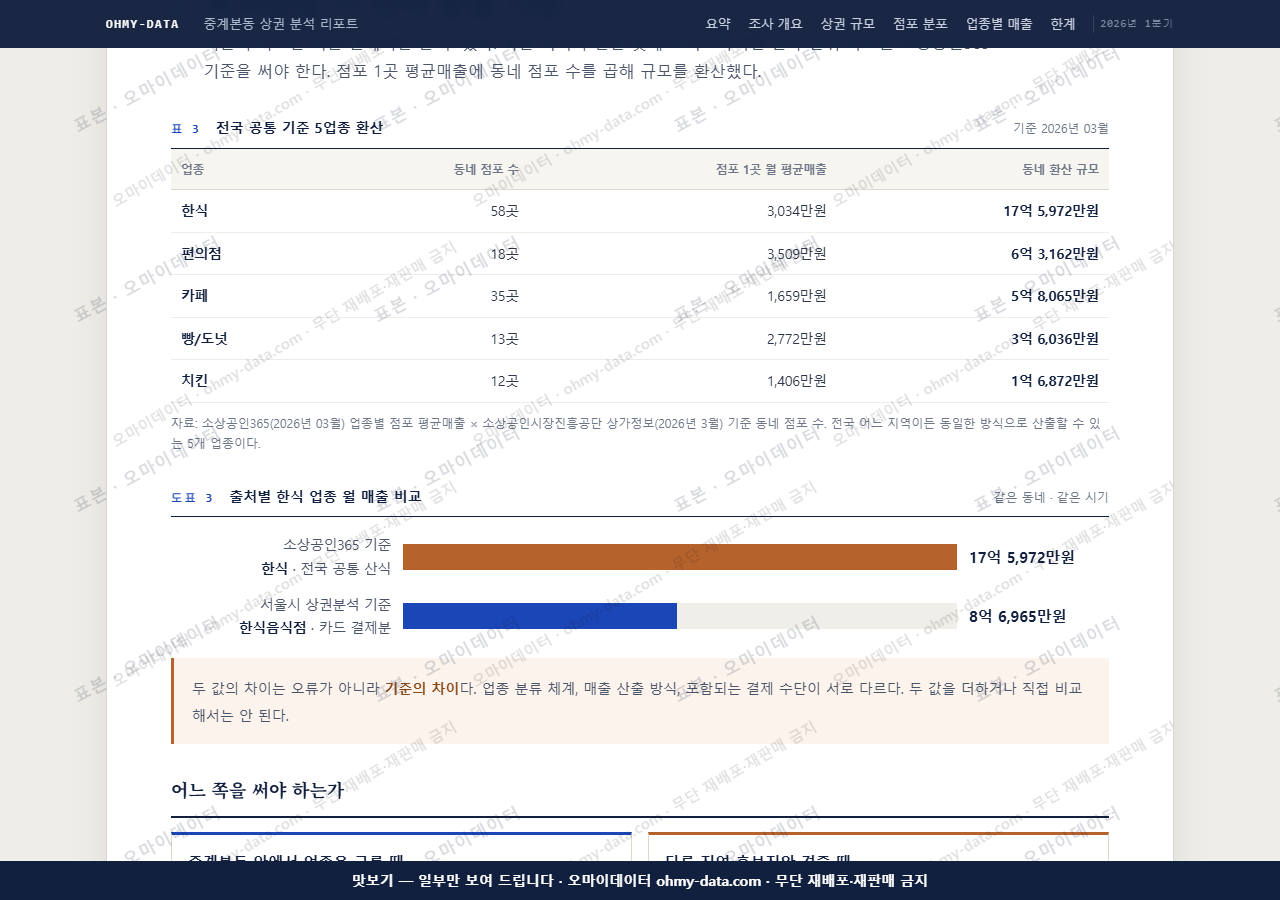This screenshot has width=1280, height=900.
Task: Click the 1,659만원 average sales cell
Action: [x=796, y=296]
